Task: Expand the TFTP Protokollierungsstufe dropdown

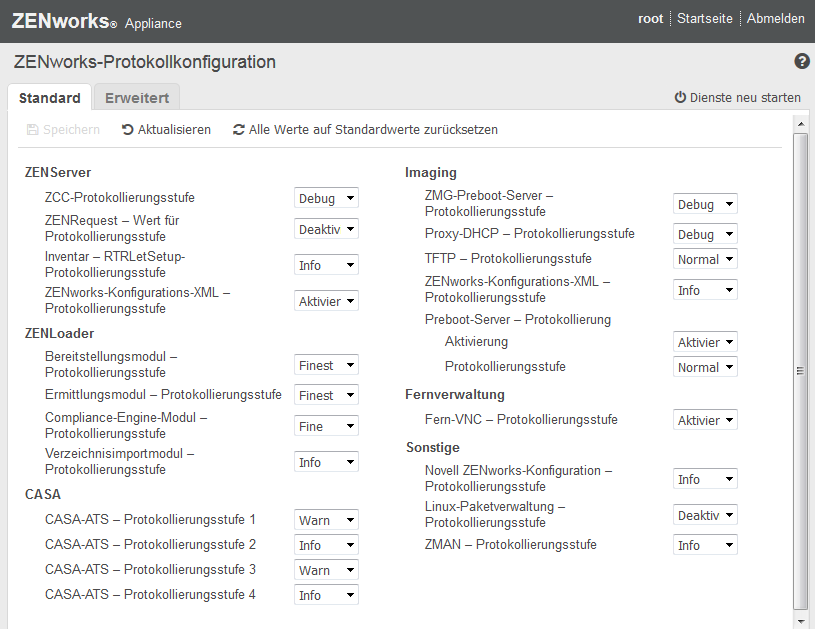Action: click(705, 259)
